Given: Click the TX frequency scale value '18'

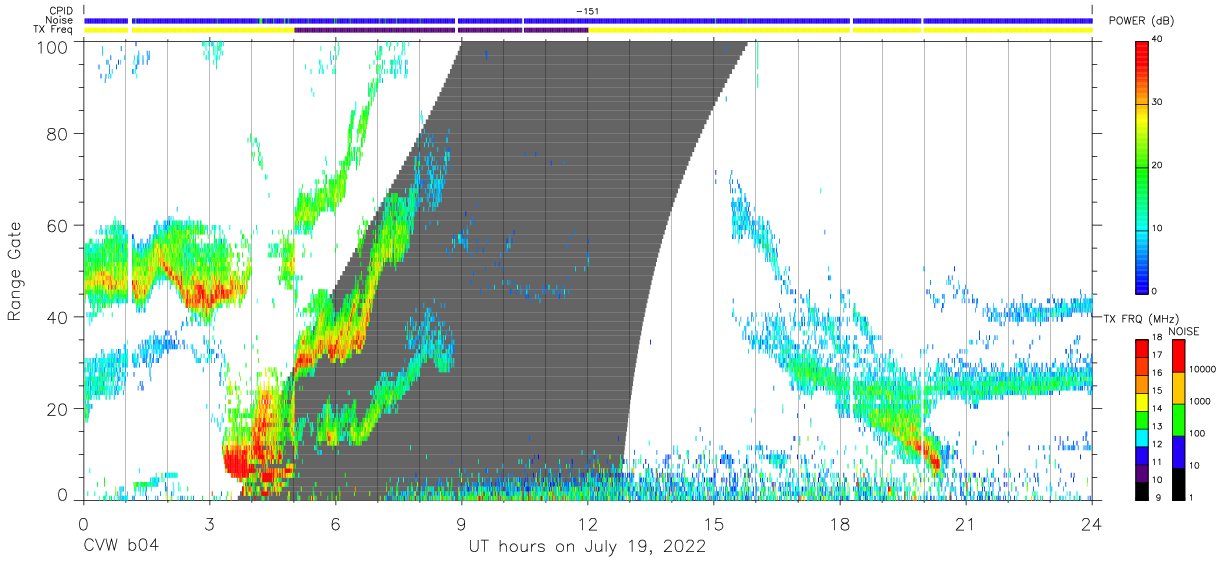Looking at the screenshot, I should tap(1159, 340).
